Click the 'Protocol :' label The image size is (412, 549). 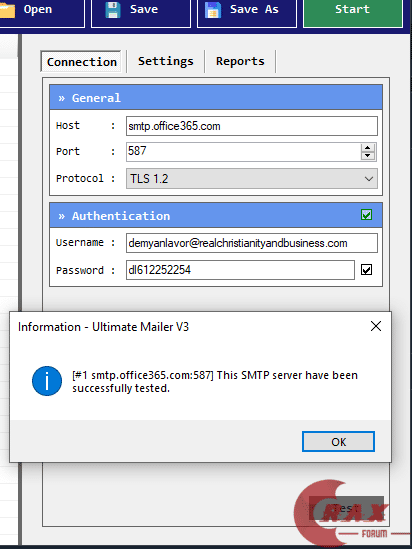86,179
